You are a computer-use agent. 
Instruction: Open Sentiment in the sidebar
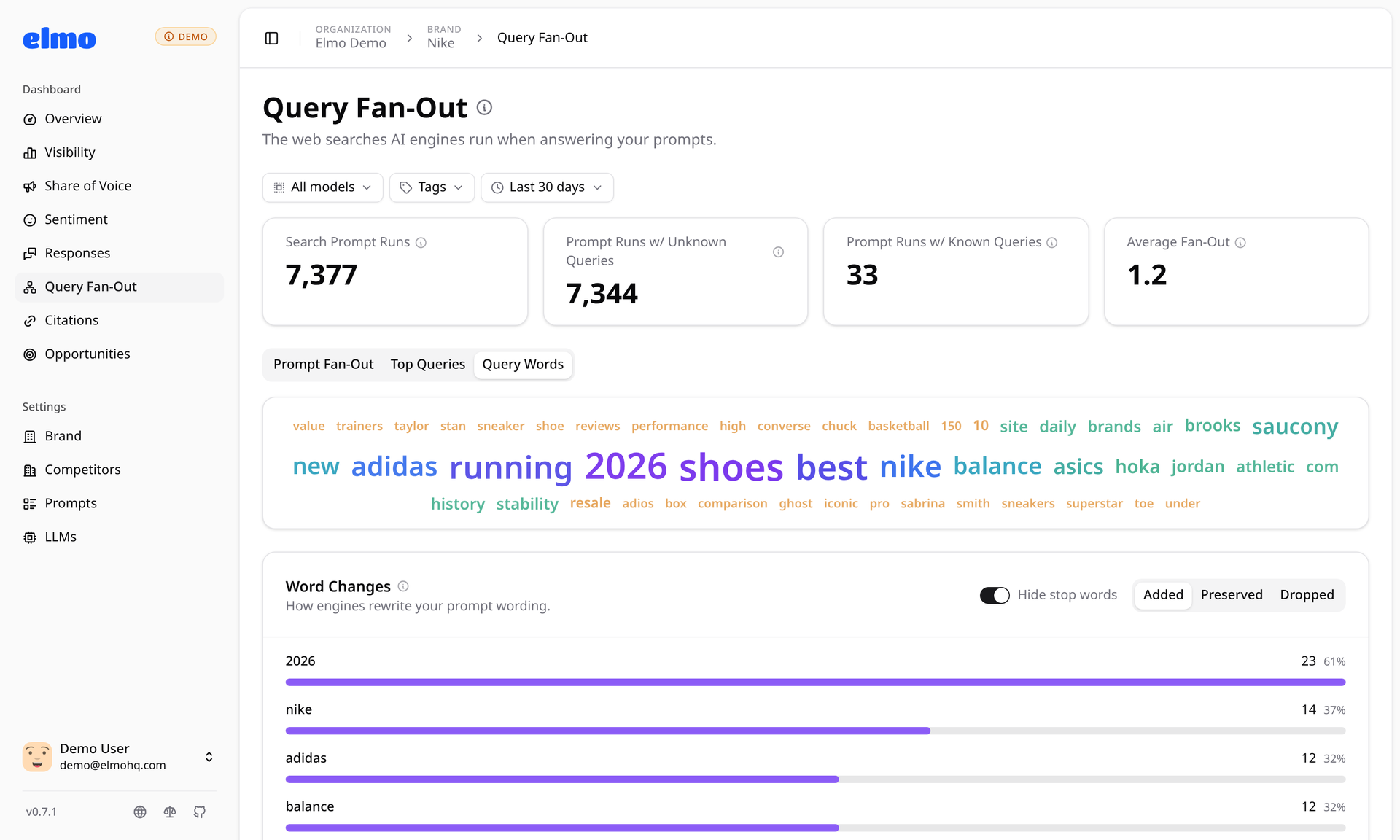(119, 219)
